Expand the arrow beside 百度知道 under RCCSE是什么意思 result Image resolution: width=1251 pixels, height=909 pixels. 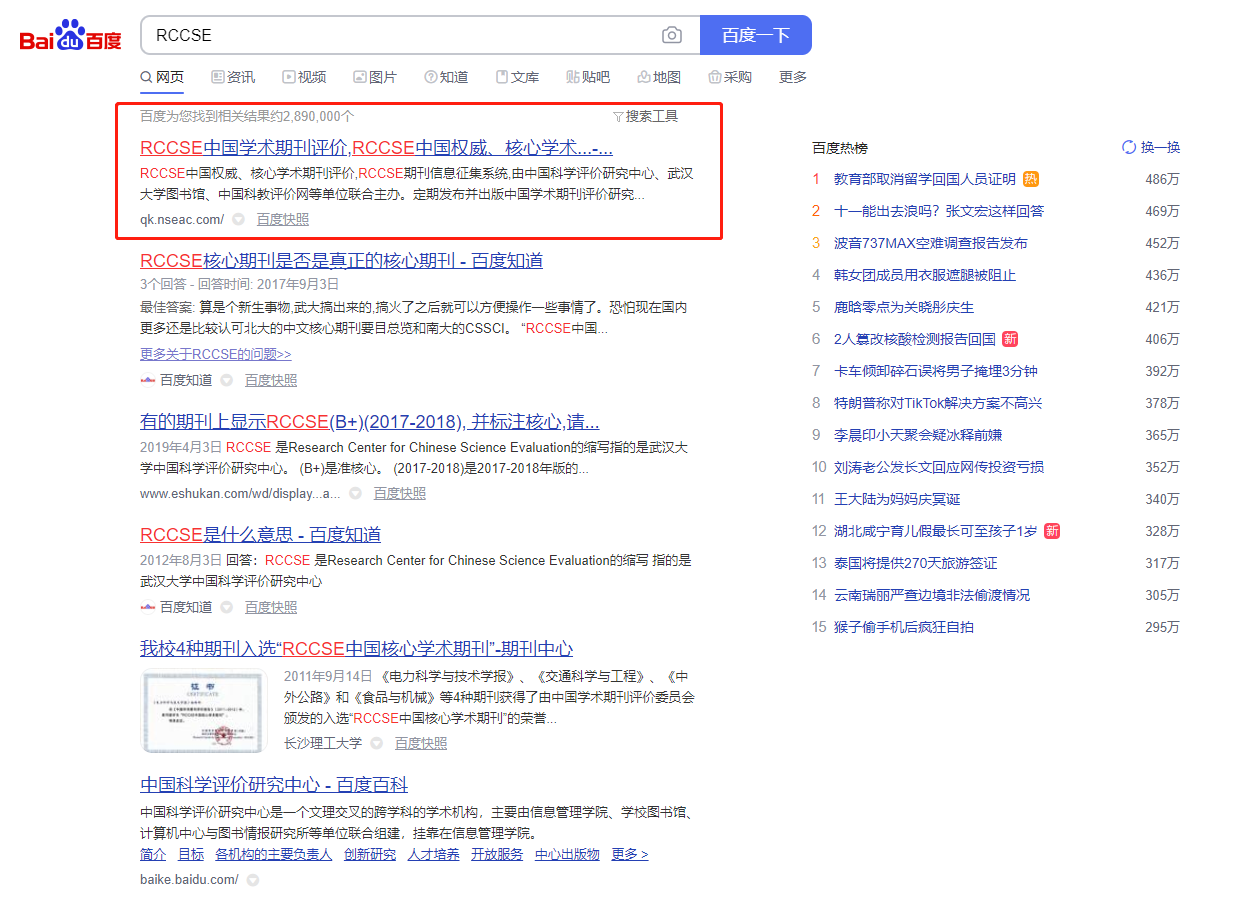pos(226,607)
